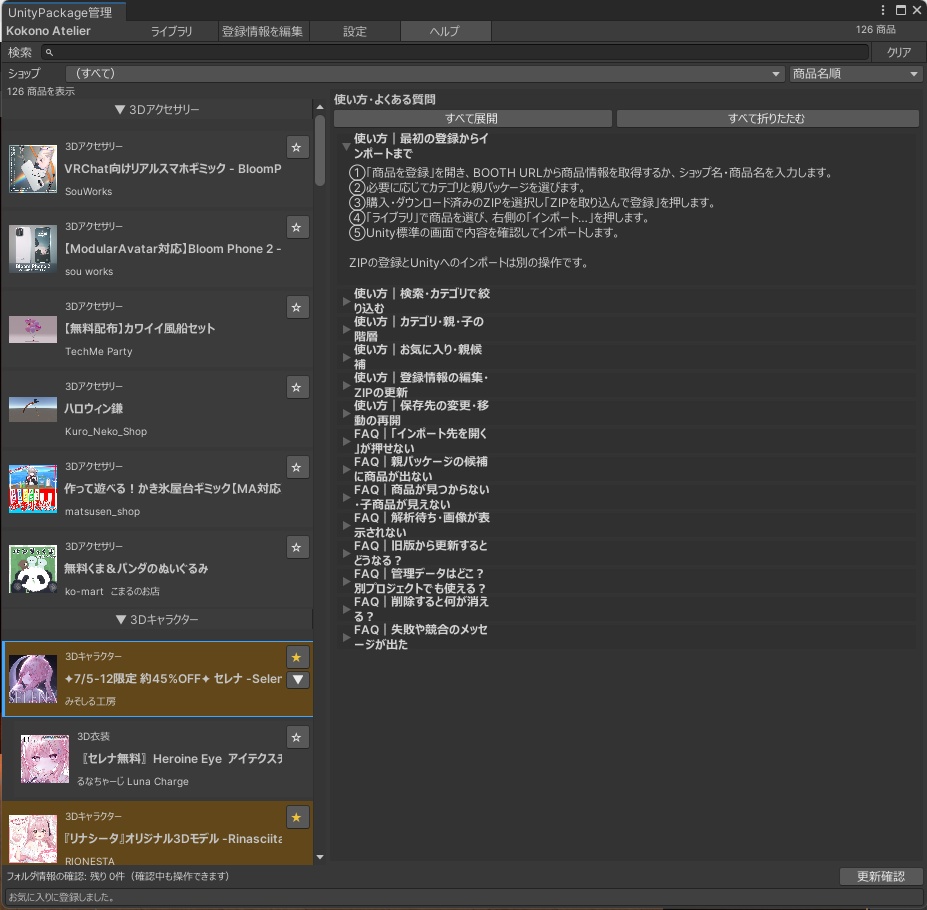
Task: Open the ショップ (すべて) dropdown
Action: click(424, 73)
